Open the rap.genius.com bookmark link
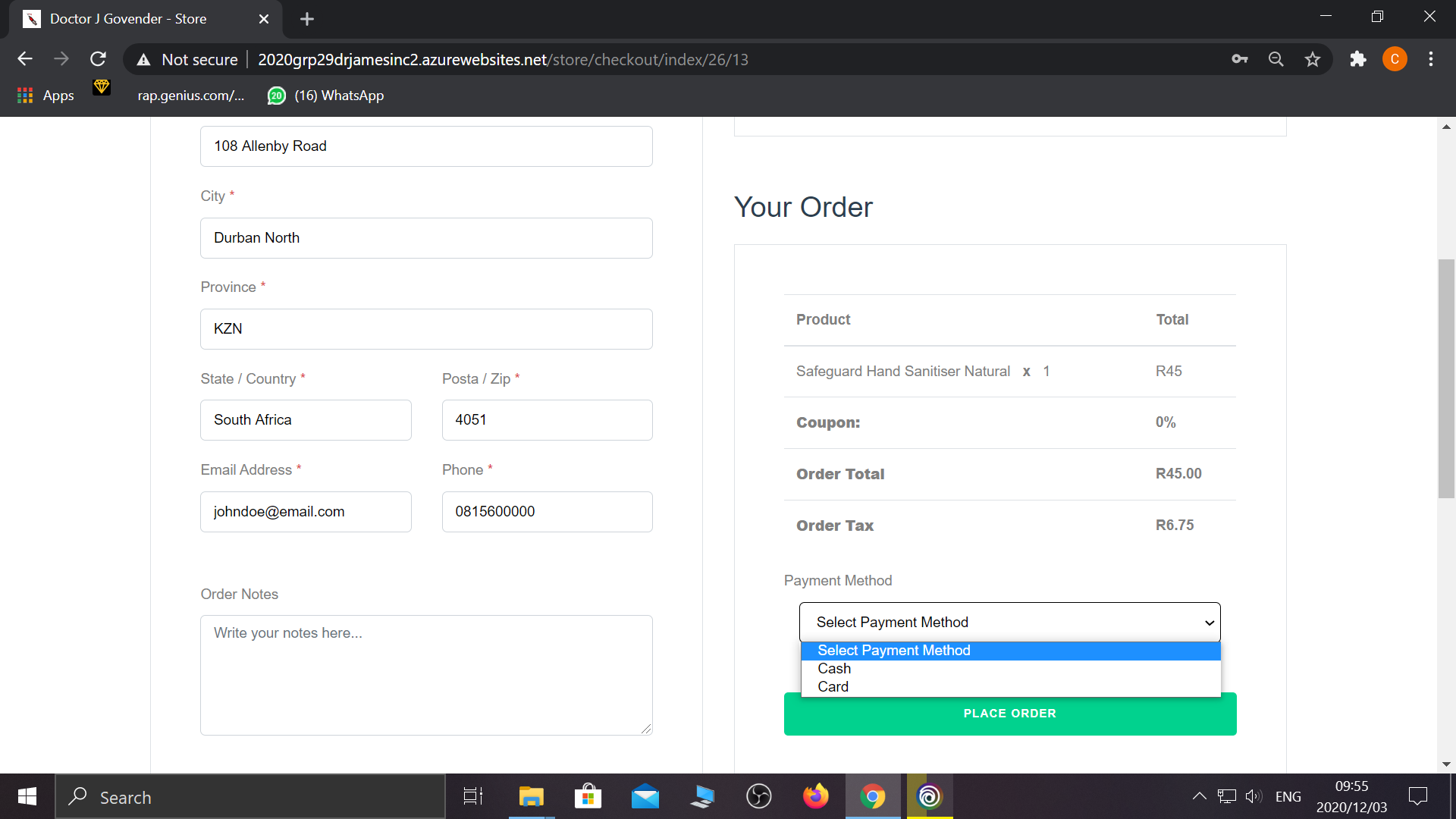Viewport: 1456px width, 819px height. tap(190, 96)
